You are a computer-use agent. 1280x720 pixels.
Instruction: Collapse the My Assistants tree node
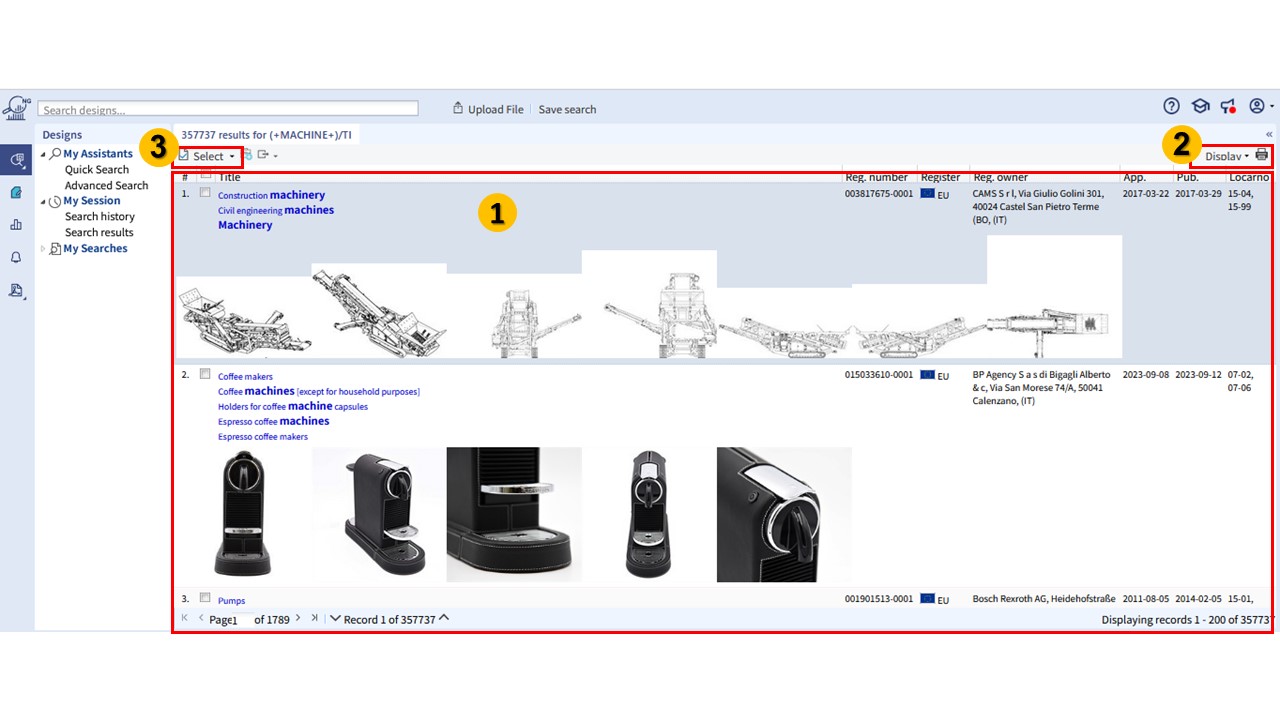pos(43,154)
